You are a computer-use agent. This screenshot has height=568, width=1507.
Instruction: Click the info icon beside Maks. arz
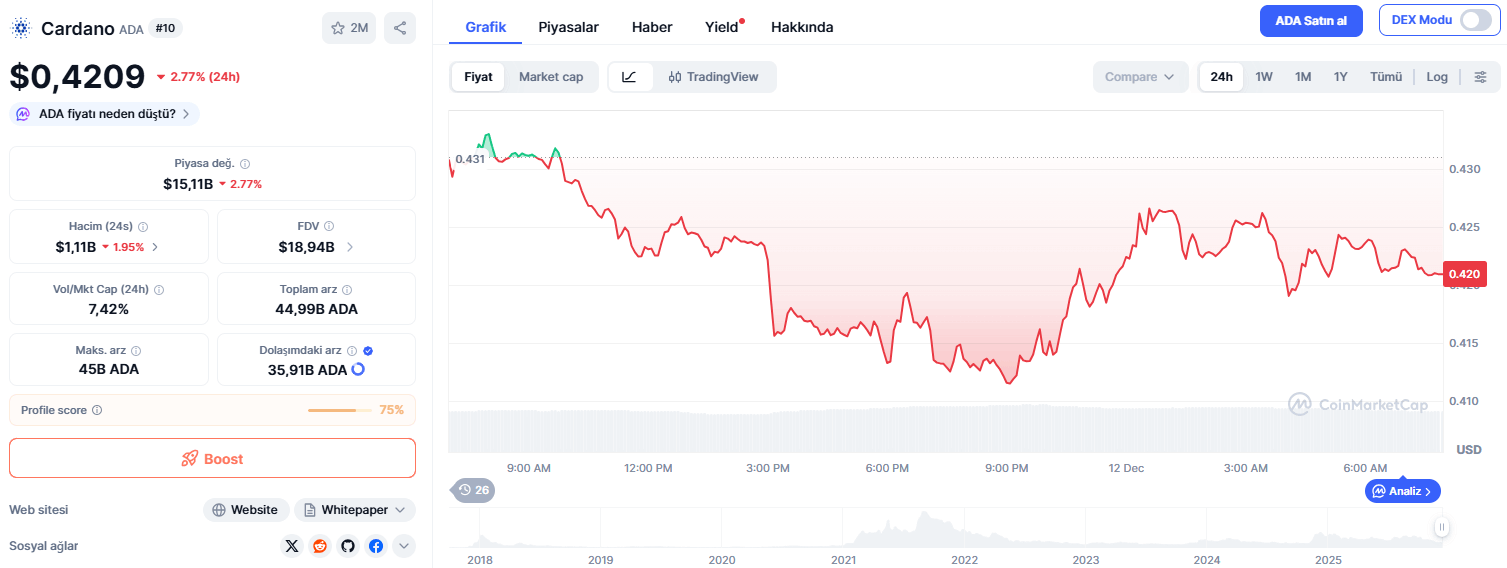(x=136, y=351)
